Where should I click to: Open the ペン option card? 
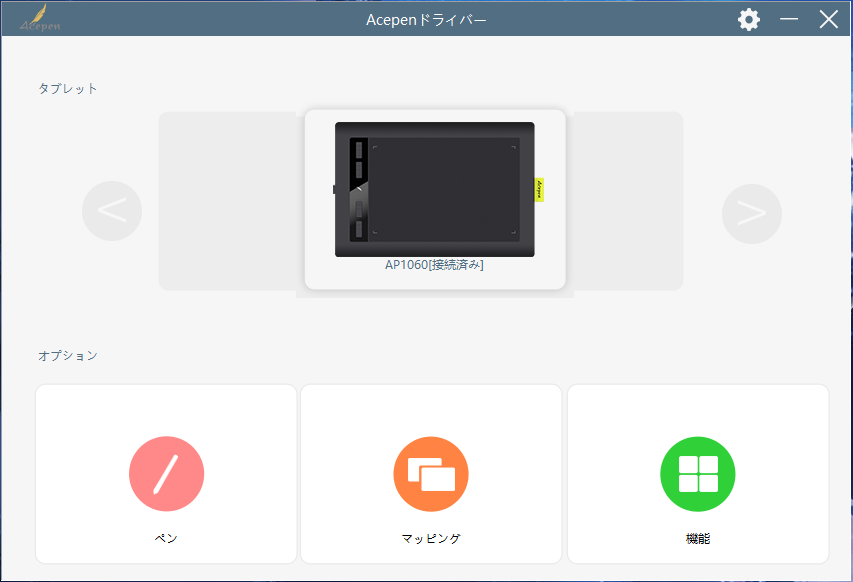coord(166,474)
